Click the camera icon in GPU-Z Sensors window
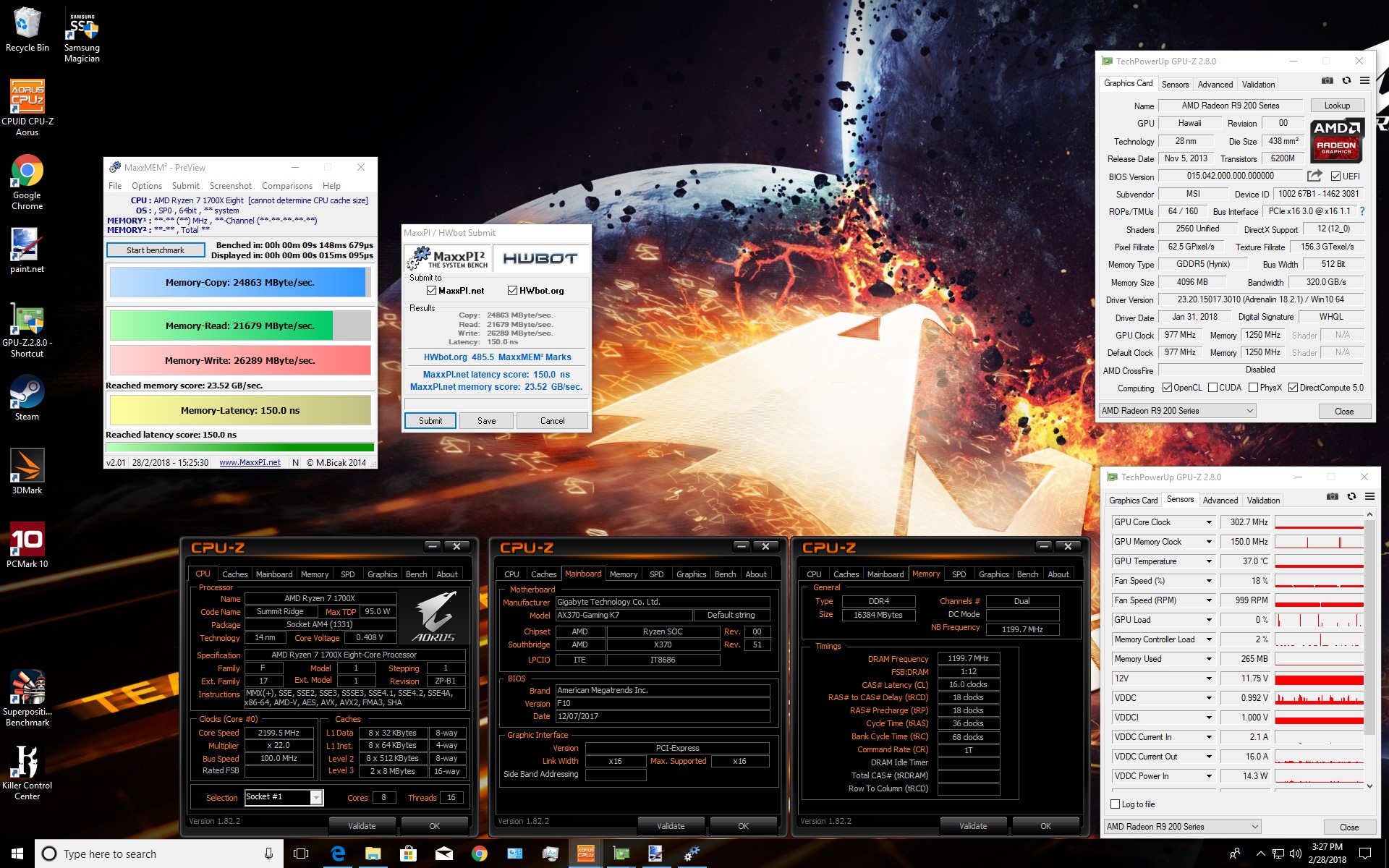This screenshot has width=1389, height=868. tap(1333, 497)
